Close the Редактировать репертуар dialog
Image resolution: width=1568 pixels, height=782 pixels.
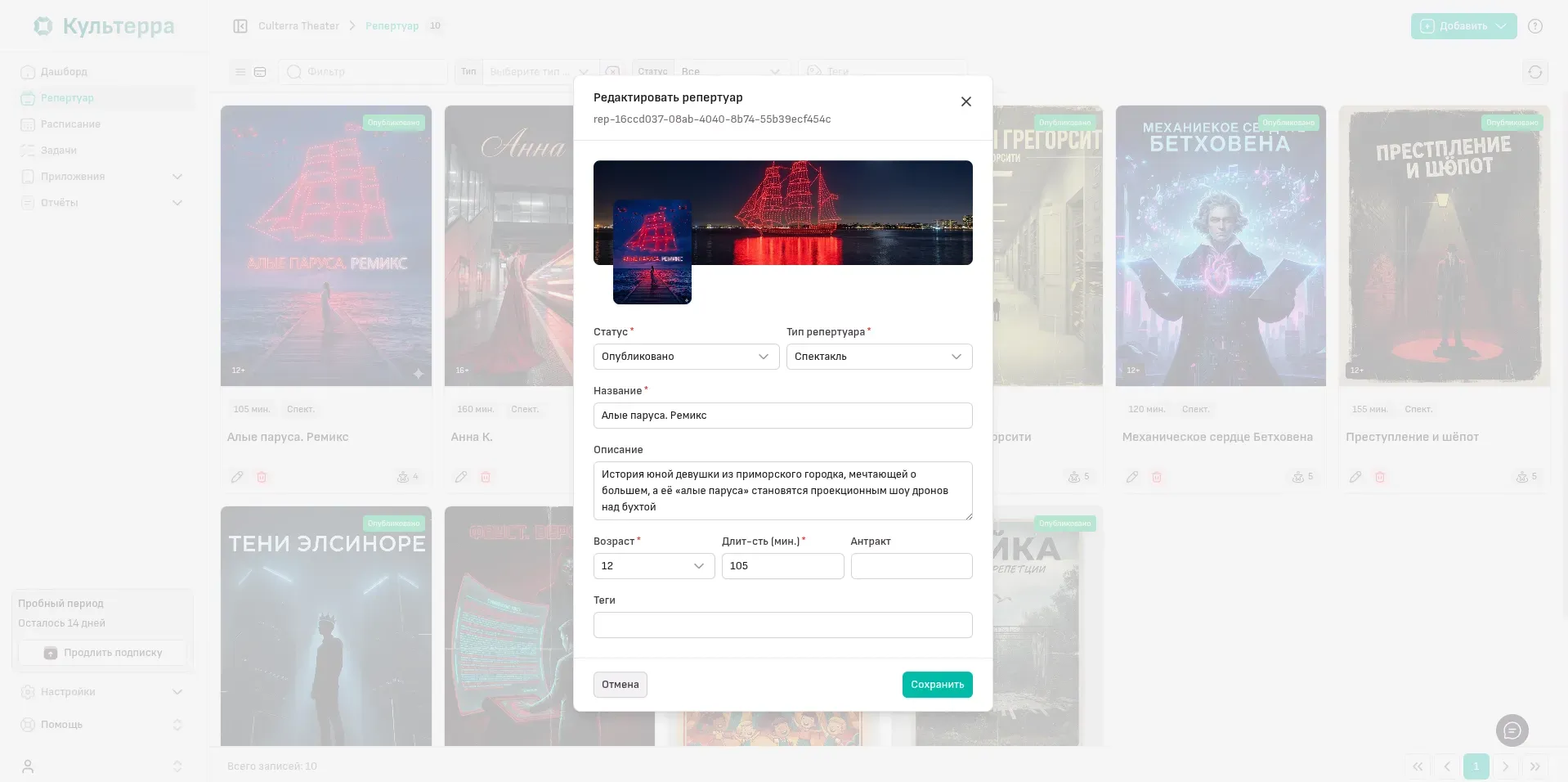965,101
